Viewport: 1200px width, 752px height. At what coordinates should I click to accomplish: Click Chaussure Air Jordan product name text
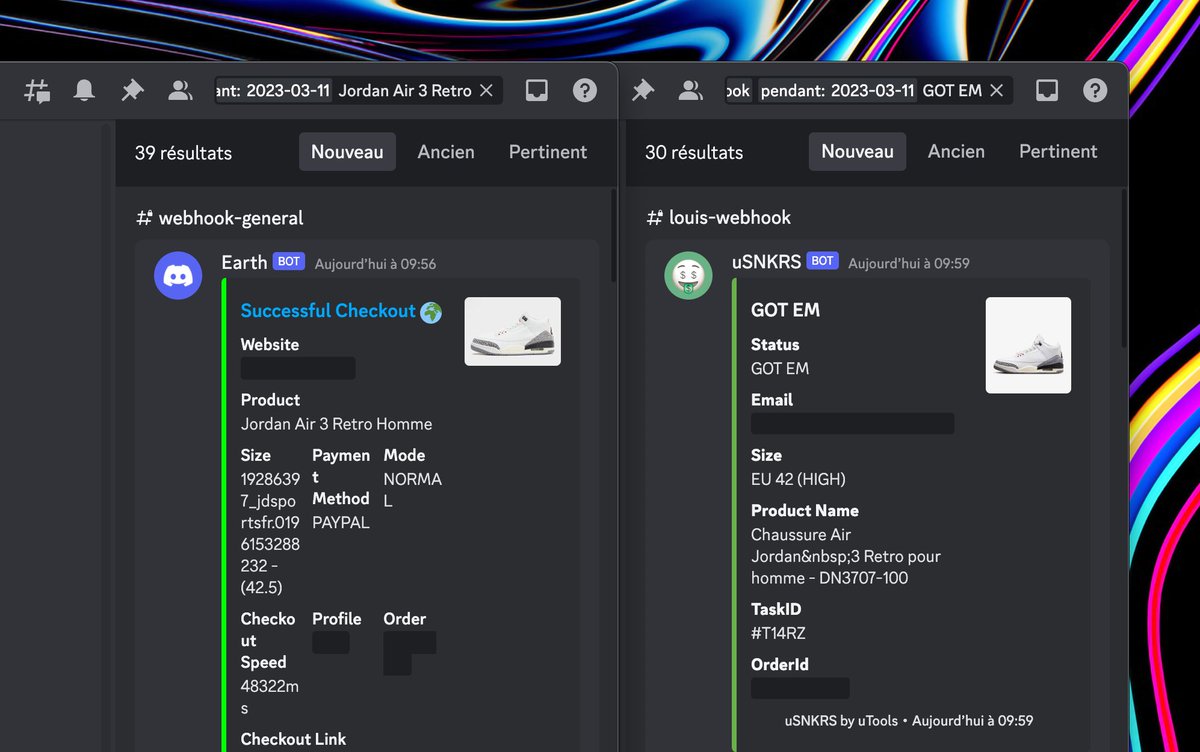846,556
